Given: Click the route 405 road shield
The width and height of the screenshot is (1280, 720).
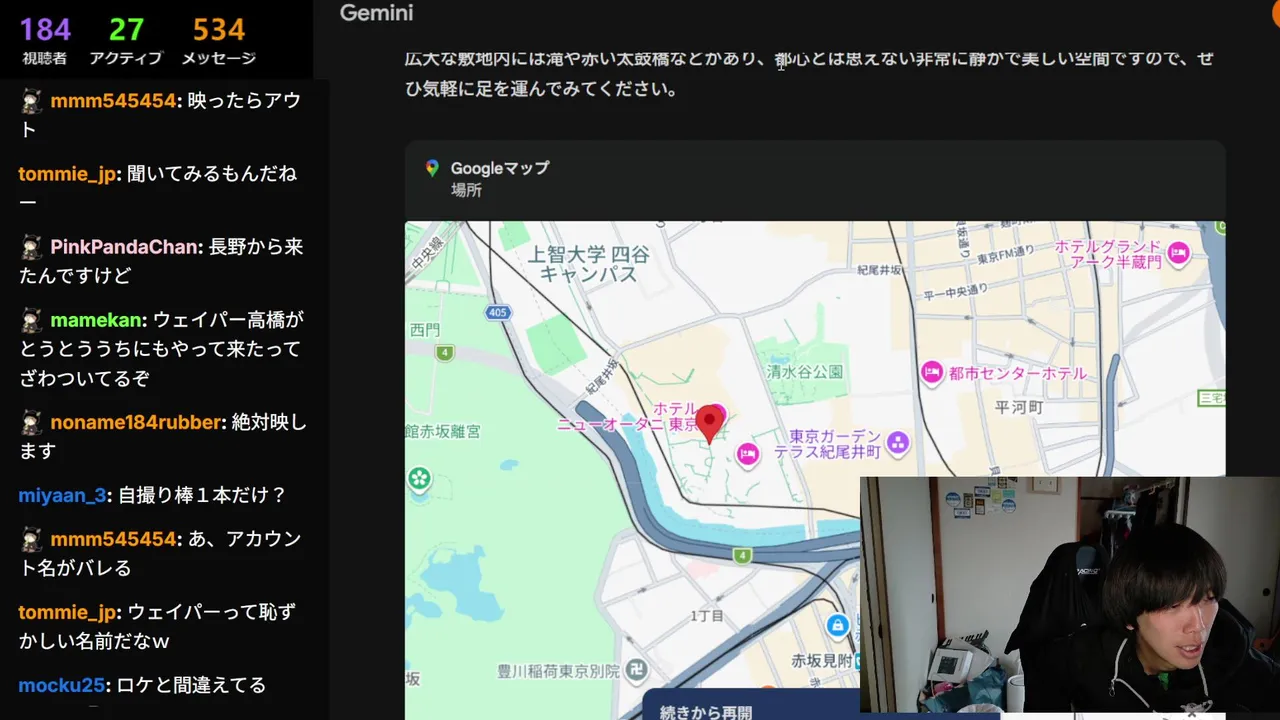Looking at the screenshot, I should (x=497, y=313).
